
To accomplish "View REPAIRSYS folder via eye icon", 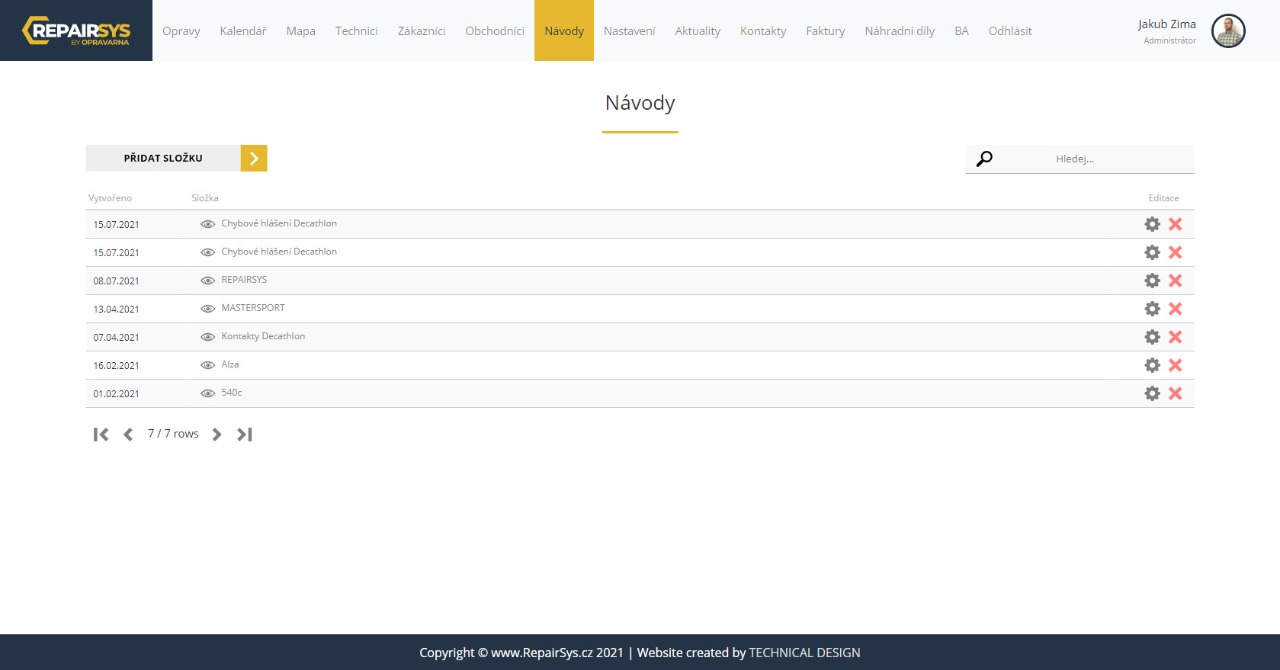I will point(208,281).
